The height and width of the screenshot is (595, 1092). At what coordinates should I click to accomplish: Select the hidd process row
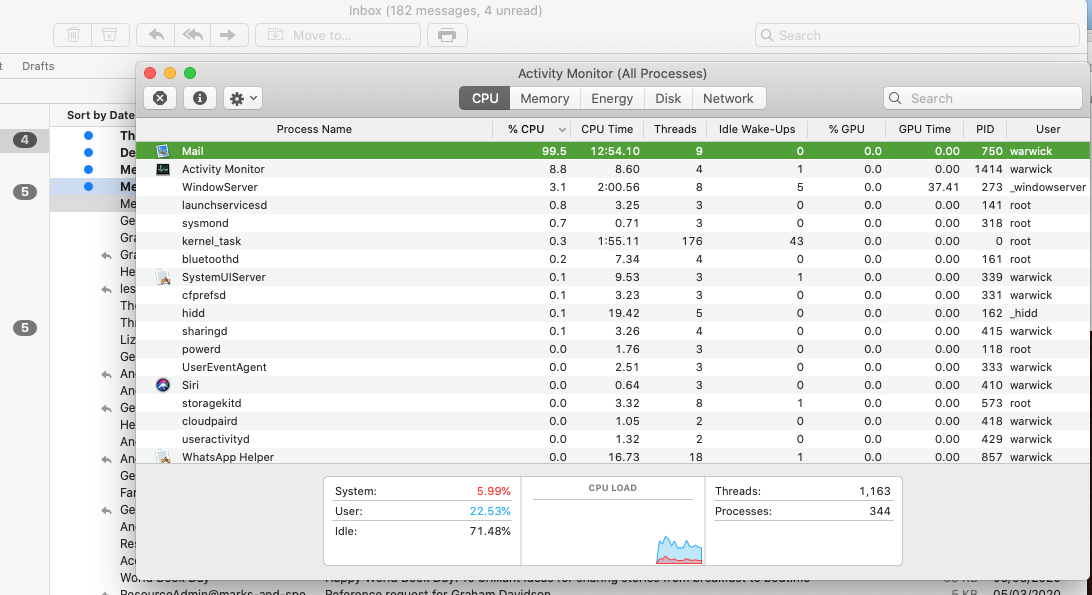(x=613, y=314)
